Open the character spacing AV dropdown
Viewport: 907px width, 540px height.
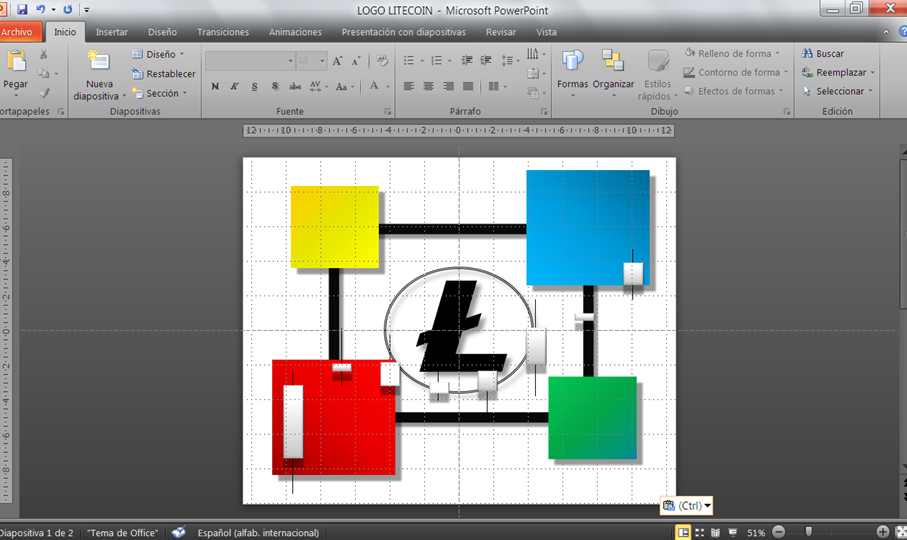(318, 86)
